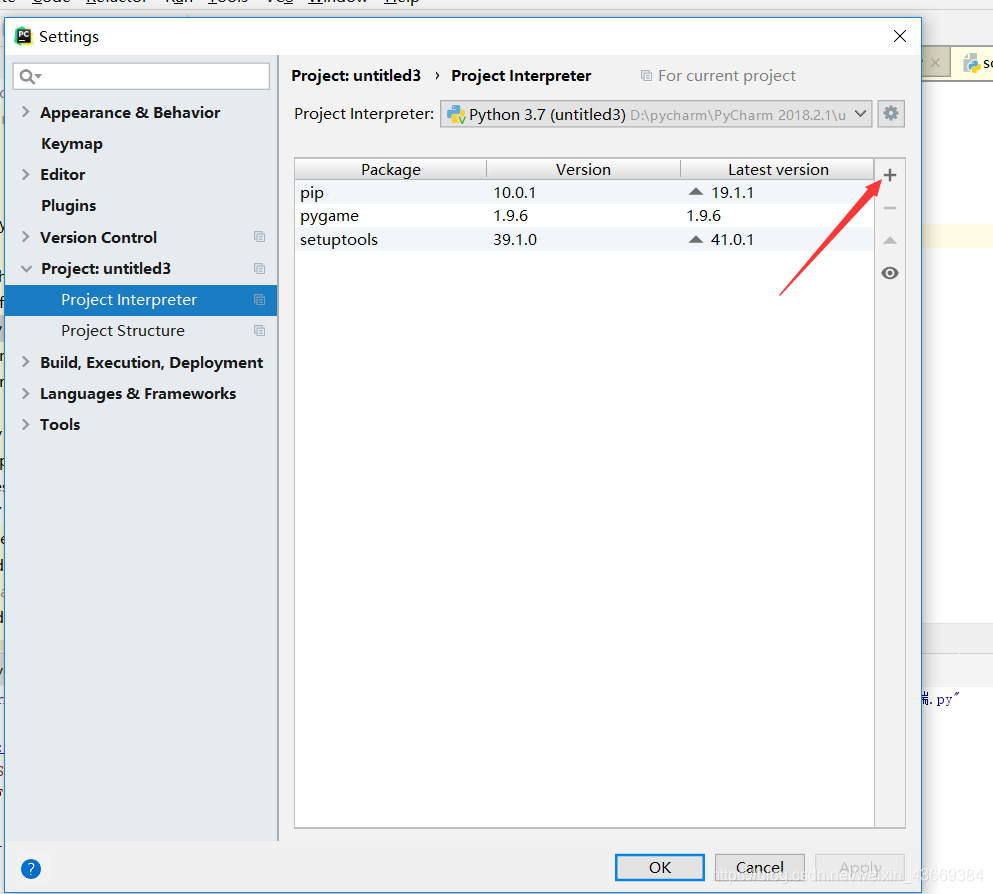The width and height of the screenshot is (993, 894).
Task: Click Python icon in interpreter dropdown
Action: [456, 115]
